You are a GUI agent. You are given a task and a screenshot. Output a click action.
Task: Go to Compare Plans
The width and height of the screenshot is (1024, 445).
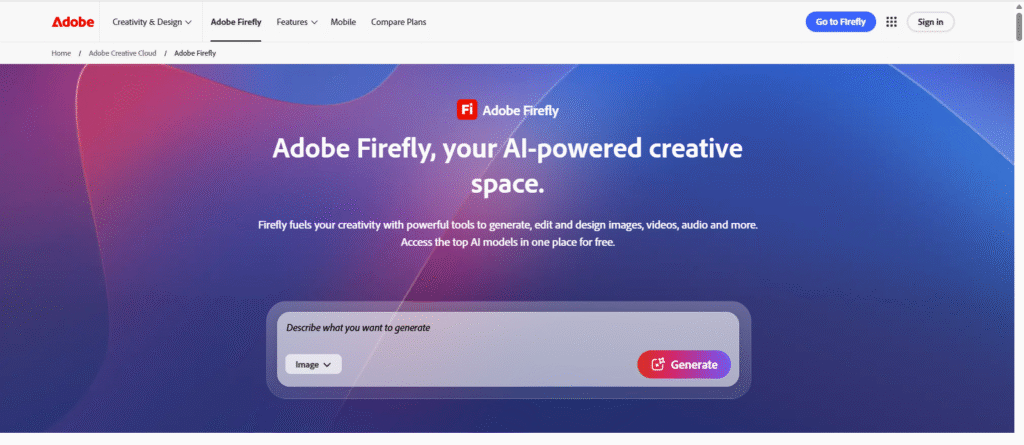point(398,22)
